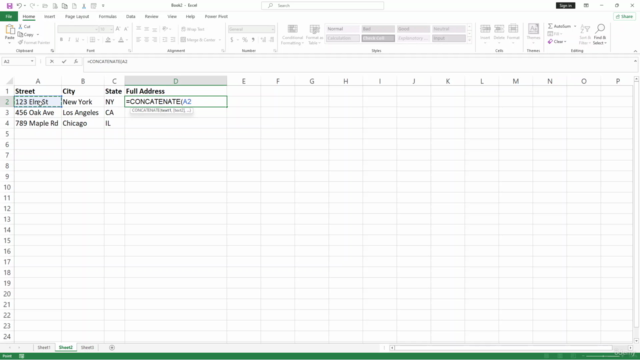Apply the Good cell style
This screenshot has height=360, width=640.
click(413, 29)
